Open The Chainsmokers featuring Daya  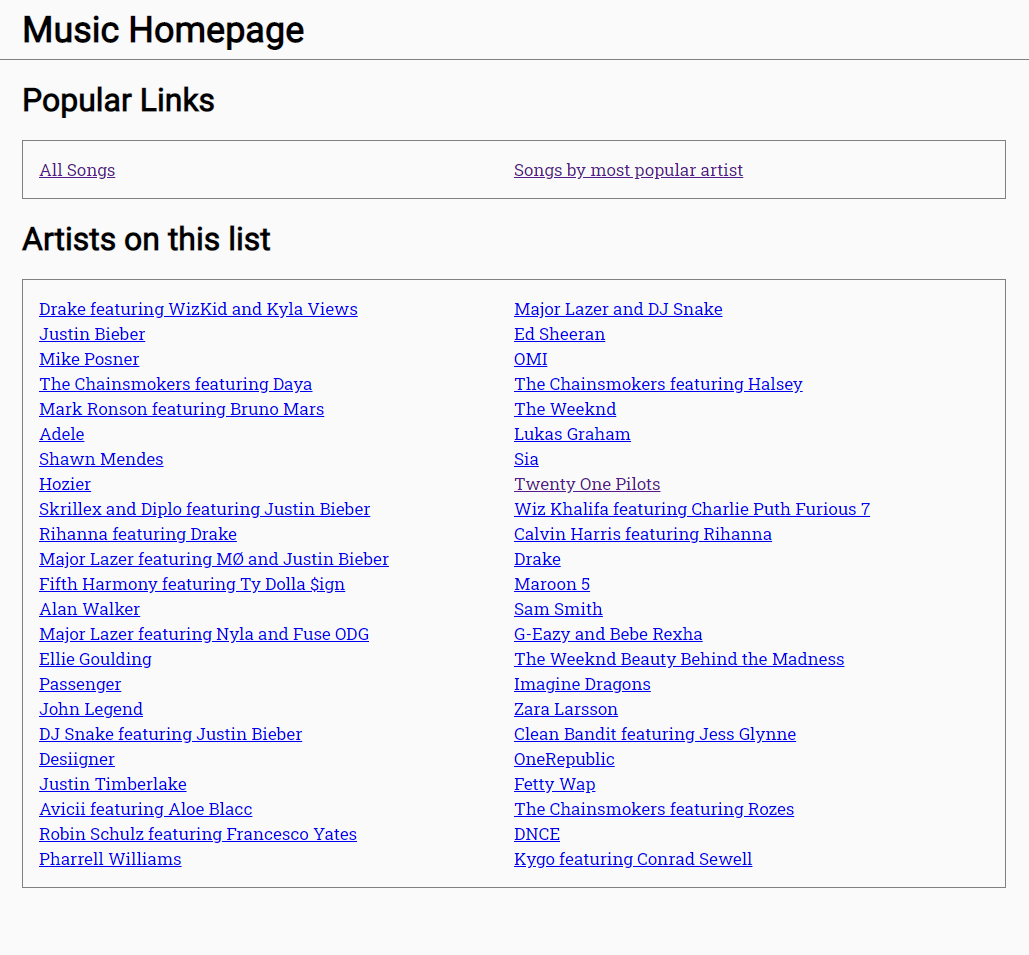click(x=175, y=384)
